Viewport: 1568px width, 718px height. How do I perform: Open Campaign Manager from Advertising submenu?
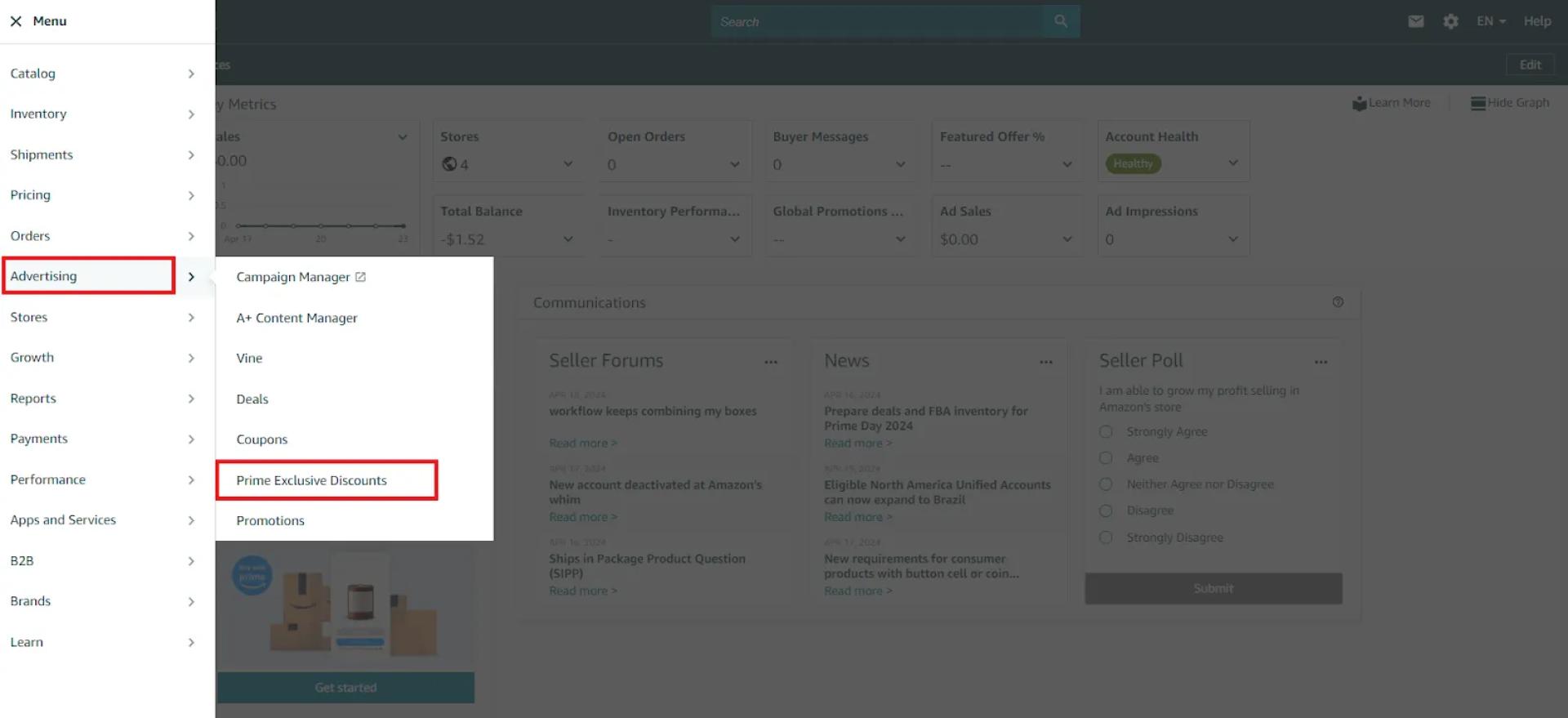pos(292,278)
